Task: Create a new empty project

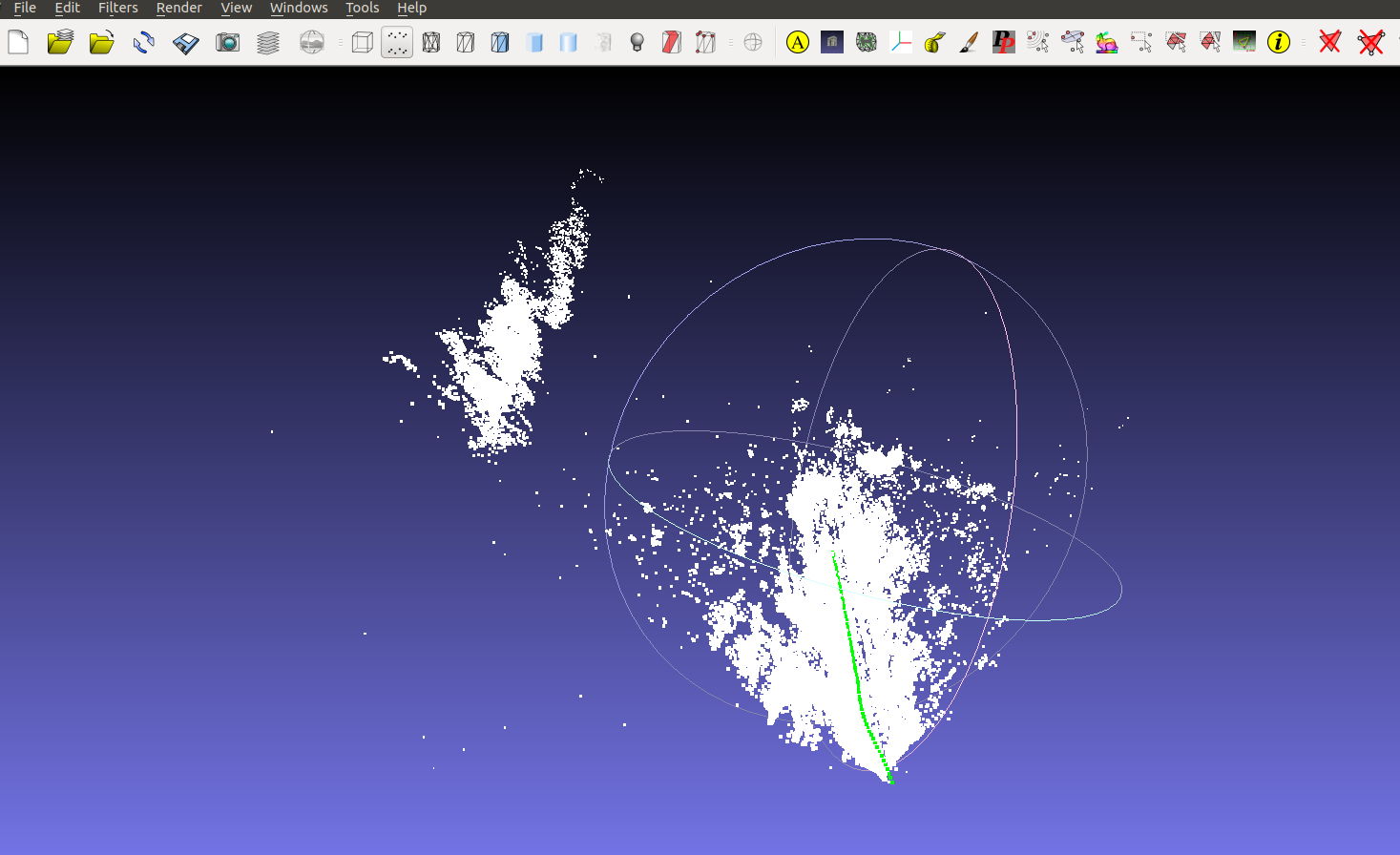Action: pyautogui.click(x=17, y=42)
